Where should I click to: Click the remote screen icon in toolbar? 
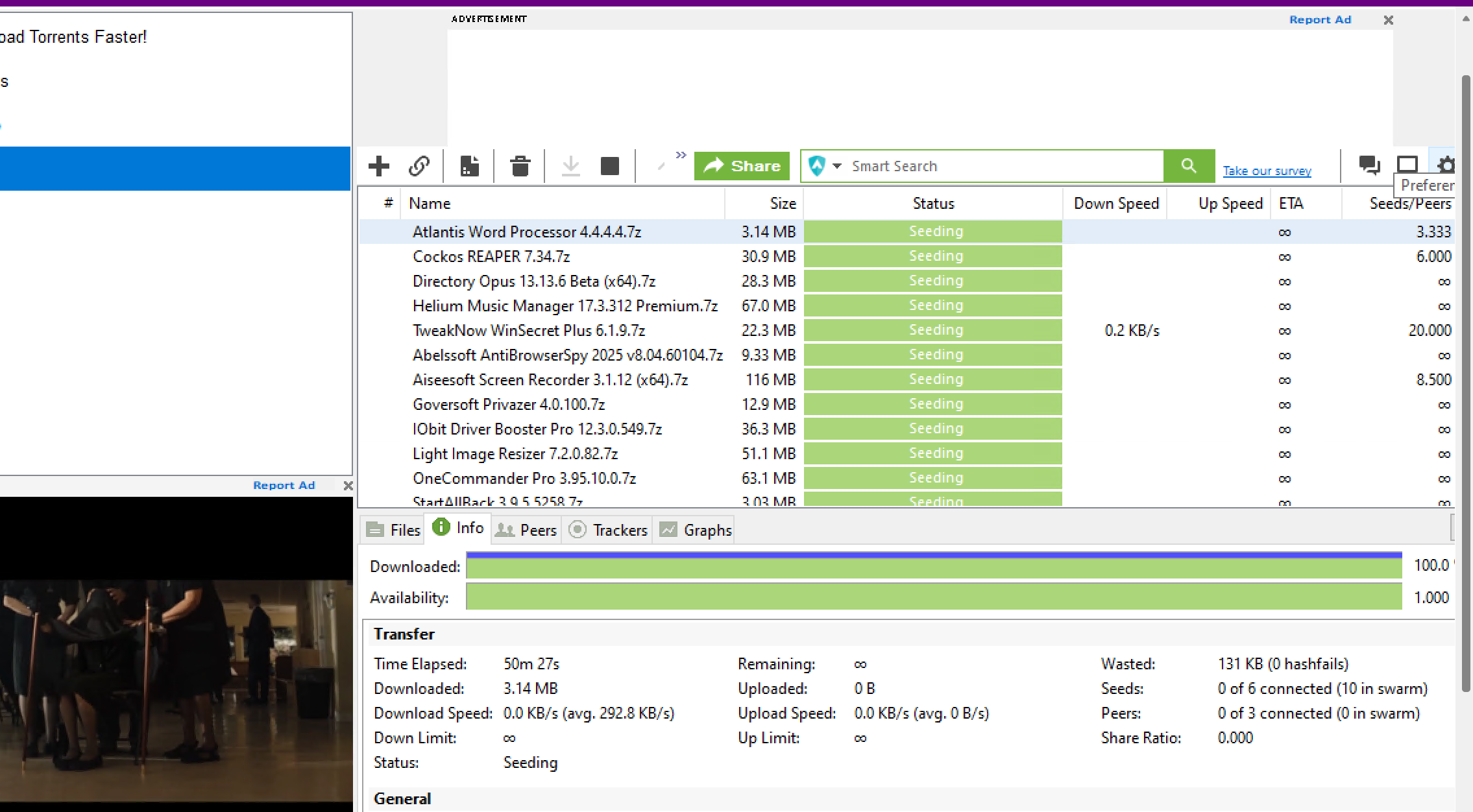pos(1407,164)
